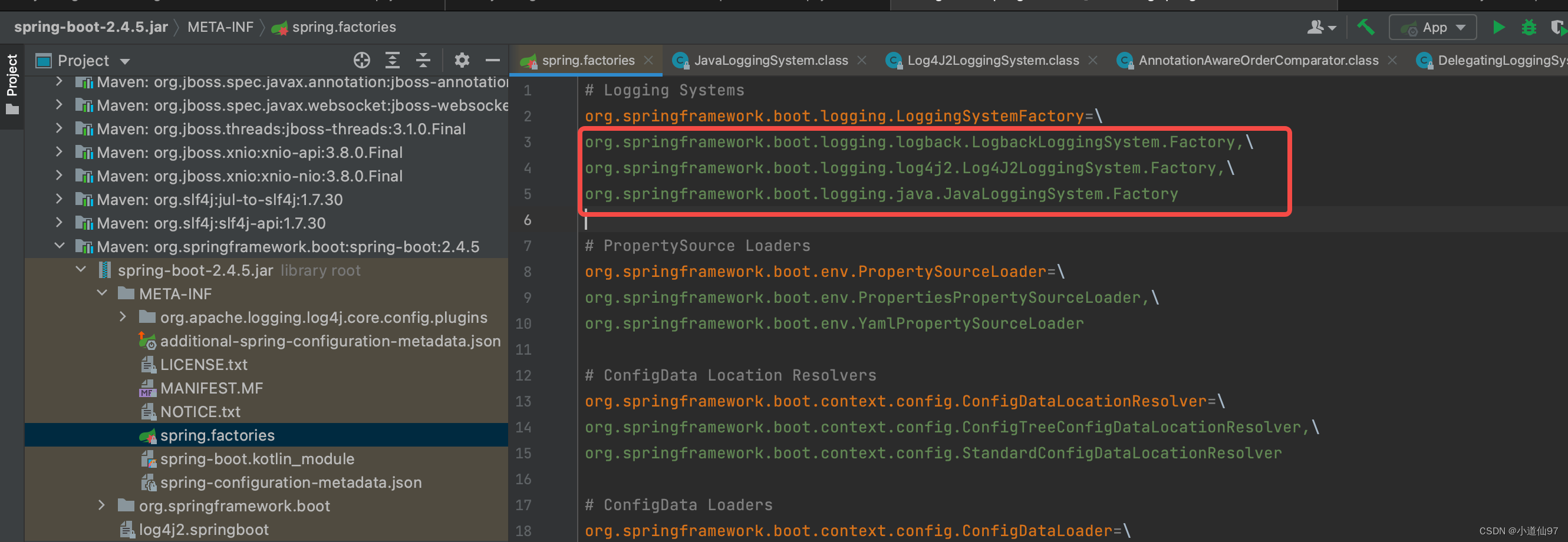Expand all in the Project panel
Image resolution: width=1568 pixels, height=542 pixels.
coord(393,60)
